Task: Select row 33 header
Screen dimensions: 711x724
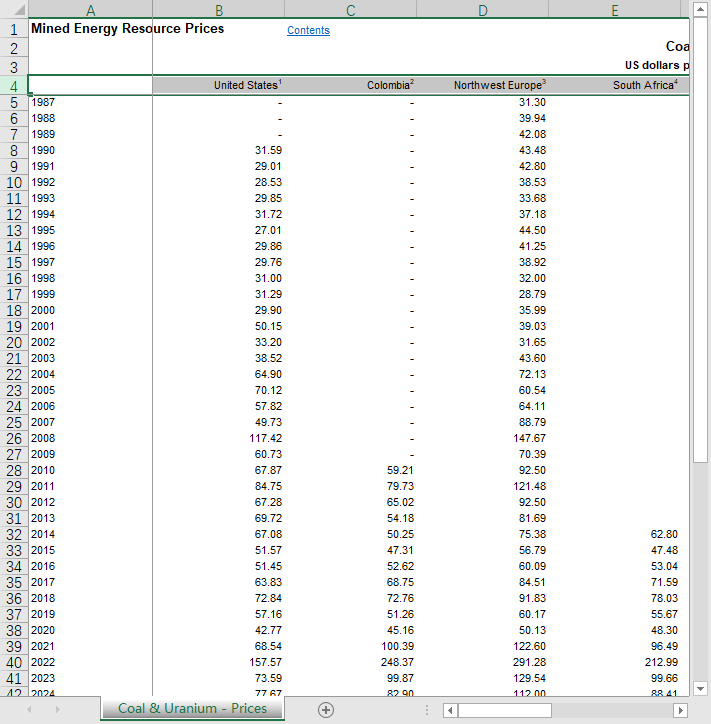Action: pyautogui.click(x=14, y=550)
